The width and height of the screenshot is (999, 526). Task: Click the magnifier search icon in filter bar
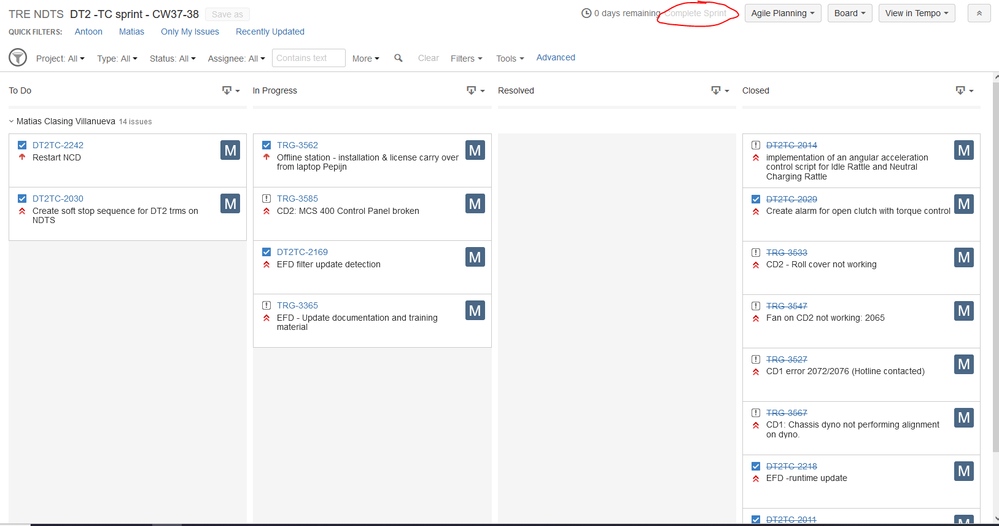pyautogui.click(x=398, y=58)
